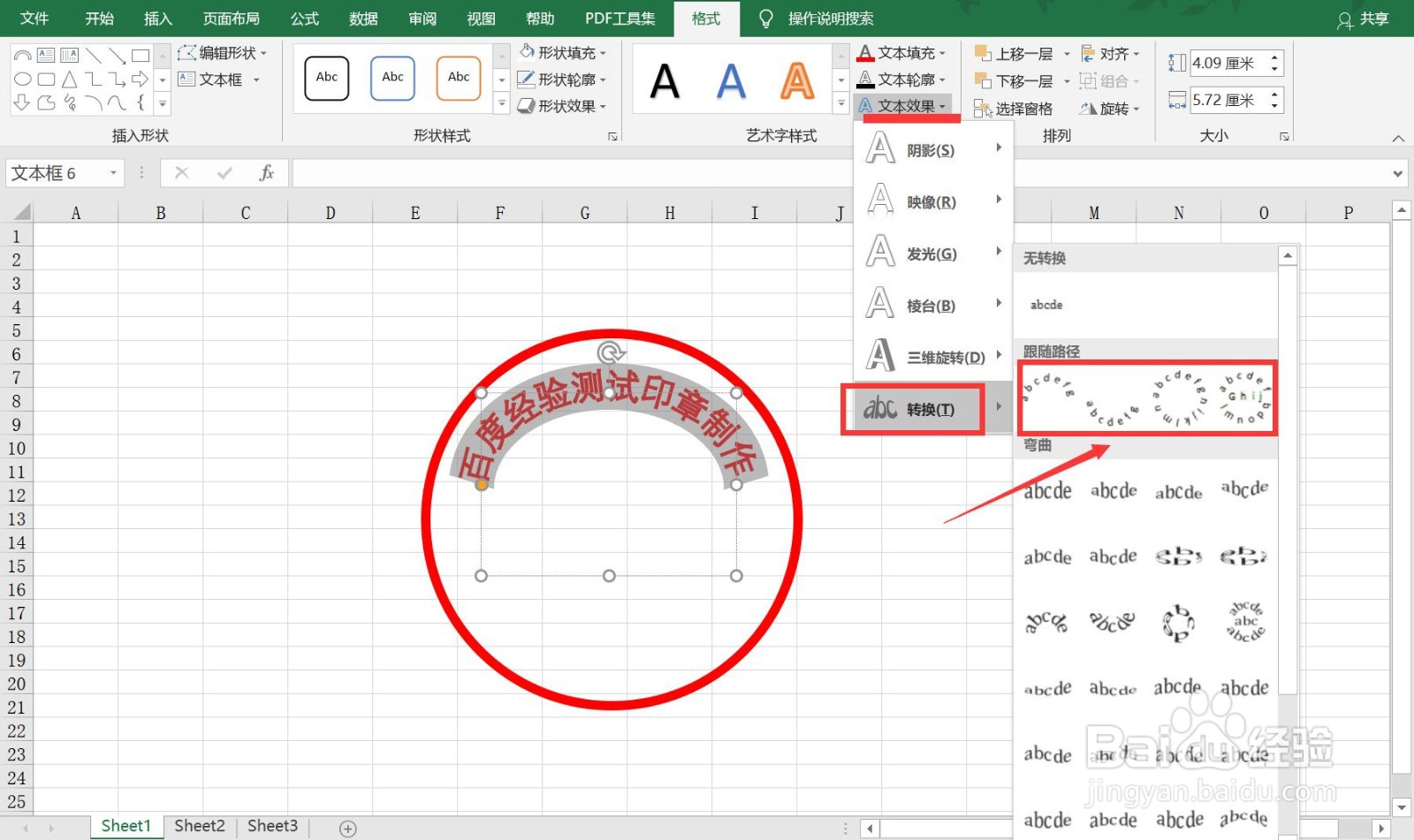
Task: Click the 对齐 (Align) tool
Action: (1111, 53)
